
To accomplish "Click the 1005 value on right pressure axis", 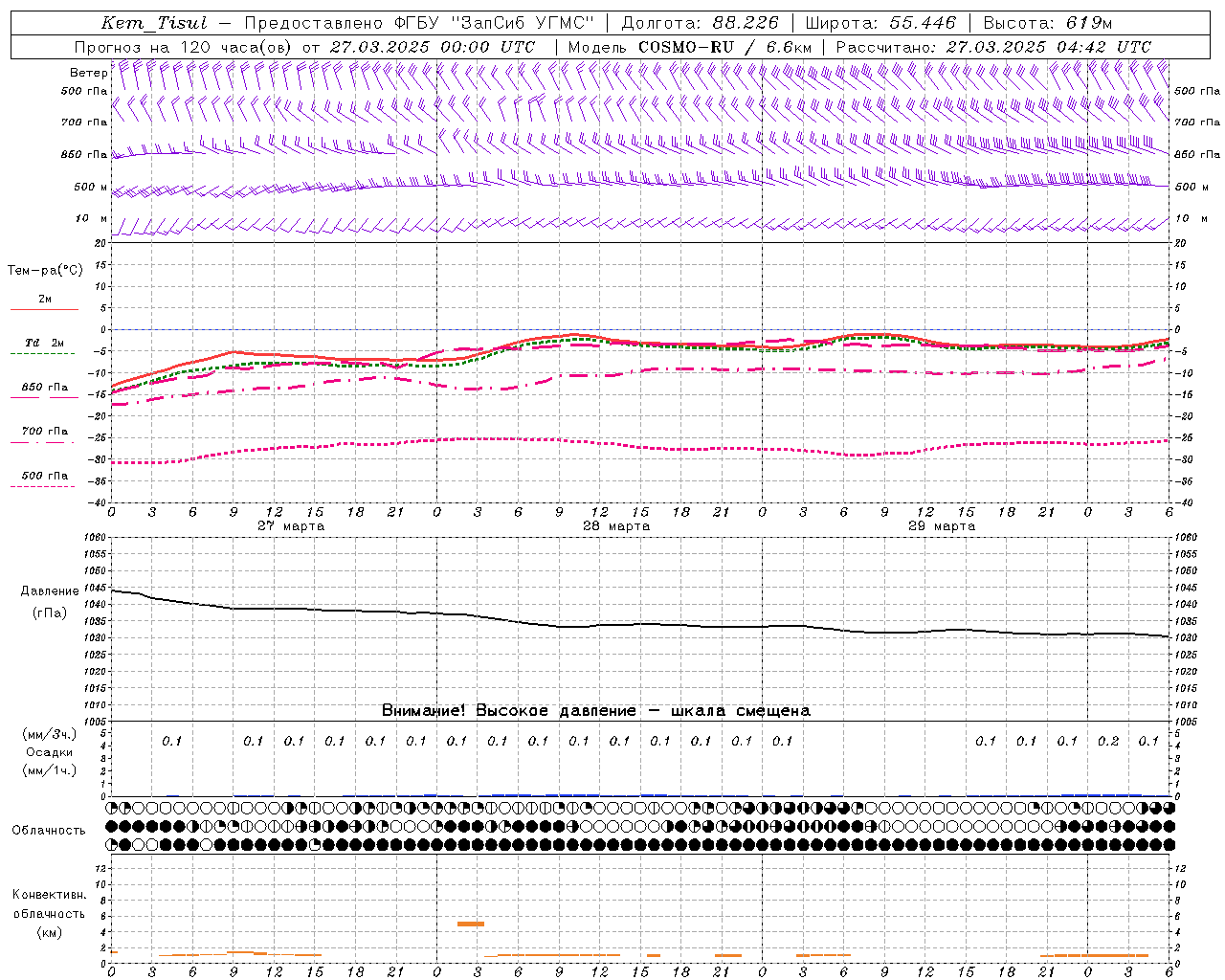I will click(x=1185, y=721).
